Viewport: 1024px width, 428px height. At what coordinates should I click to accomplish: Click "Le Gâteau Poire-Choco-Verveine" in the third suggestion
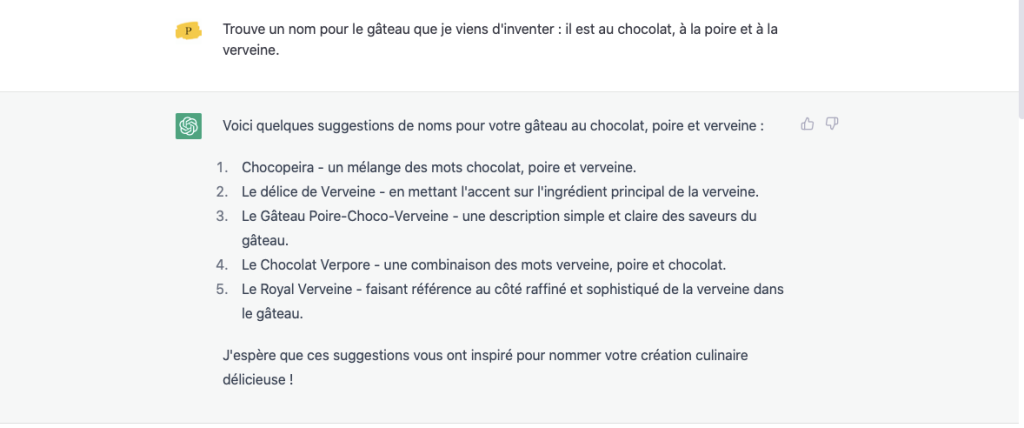click(x=345, y=216)
